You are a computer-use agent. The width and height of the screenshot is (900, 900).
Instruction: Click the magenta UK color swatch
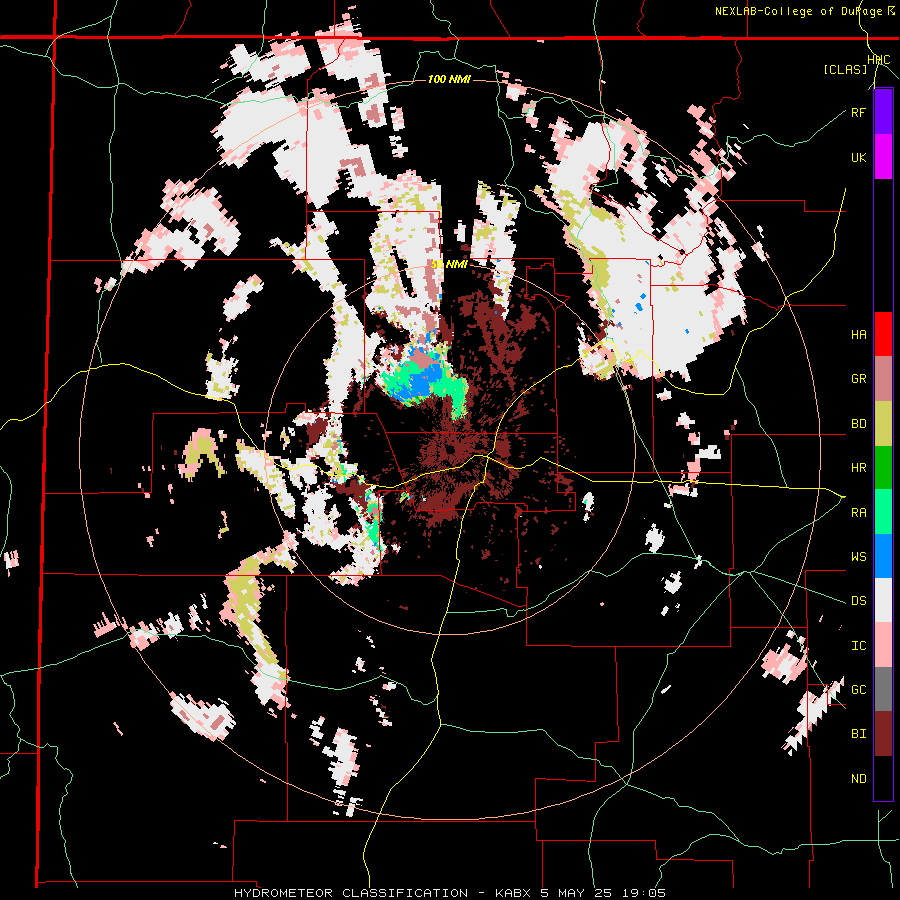tap(883, 157)
